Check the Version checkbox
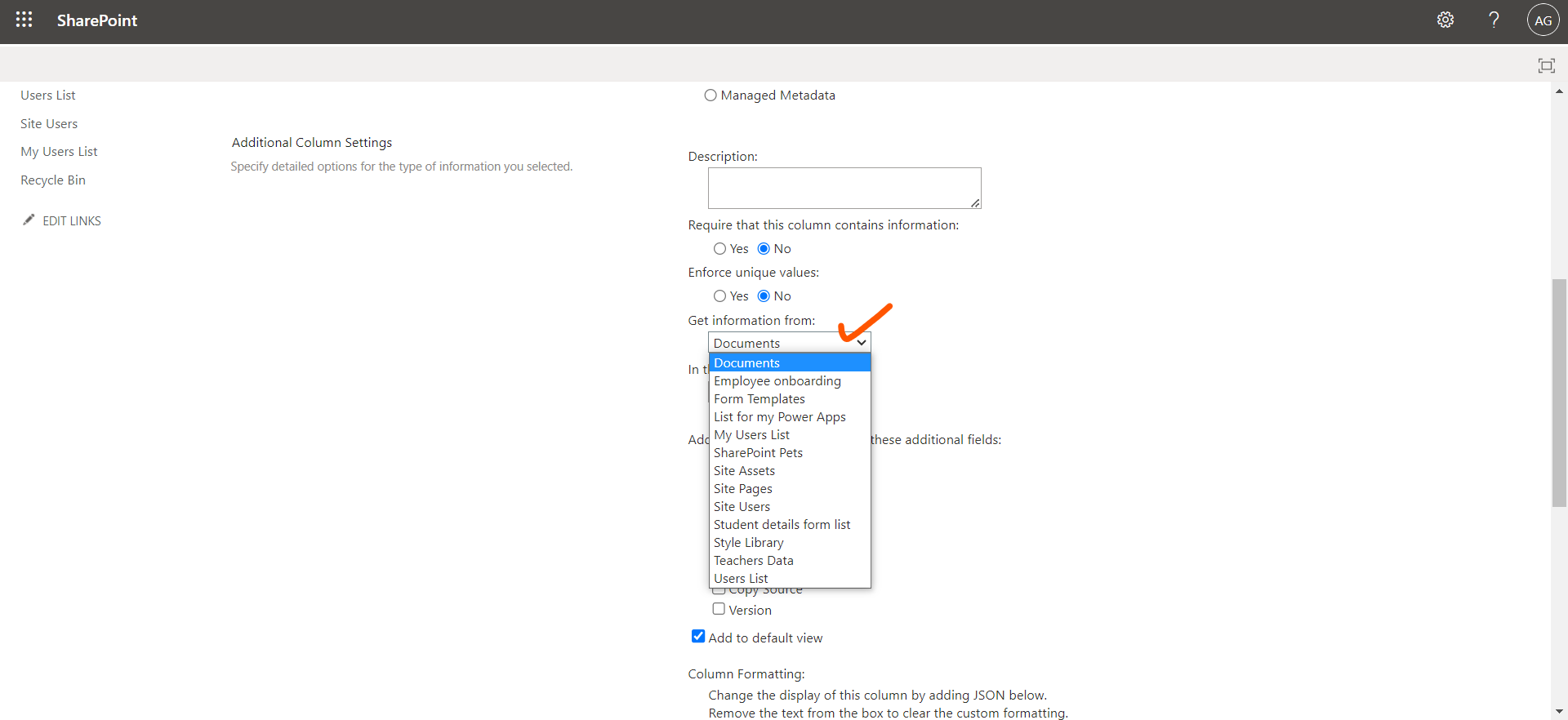 coord(719,609)
